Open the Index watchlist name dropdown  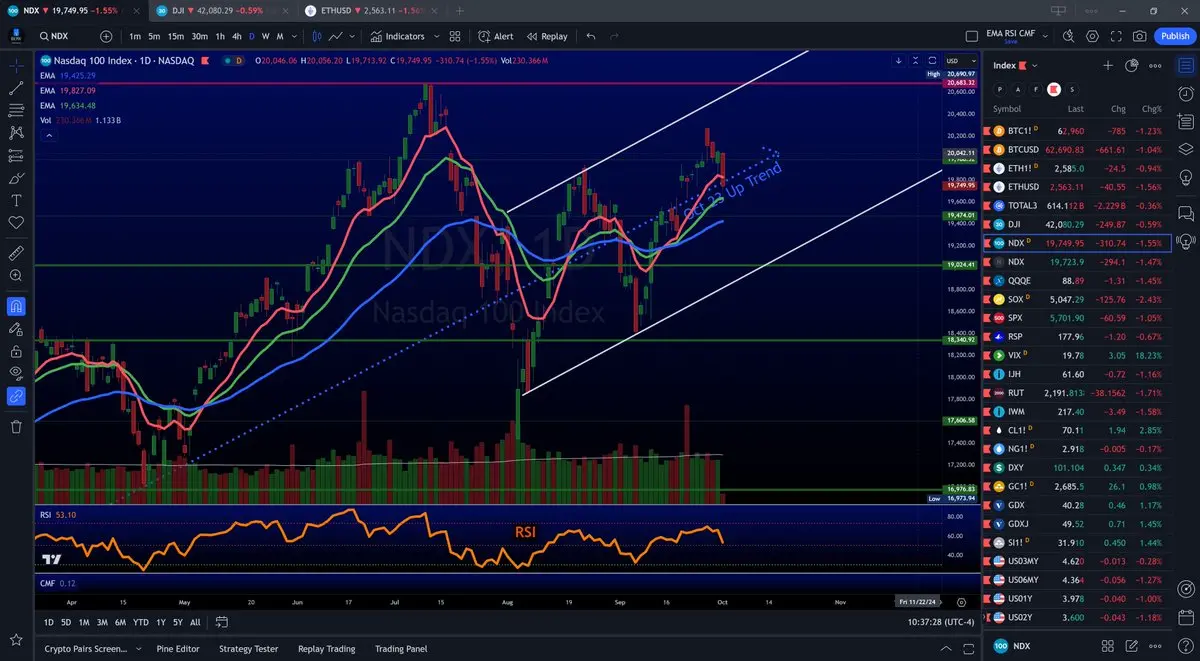[x=1034, y=66]
